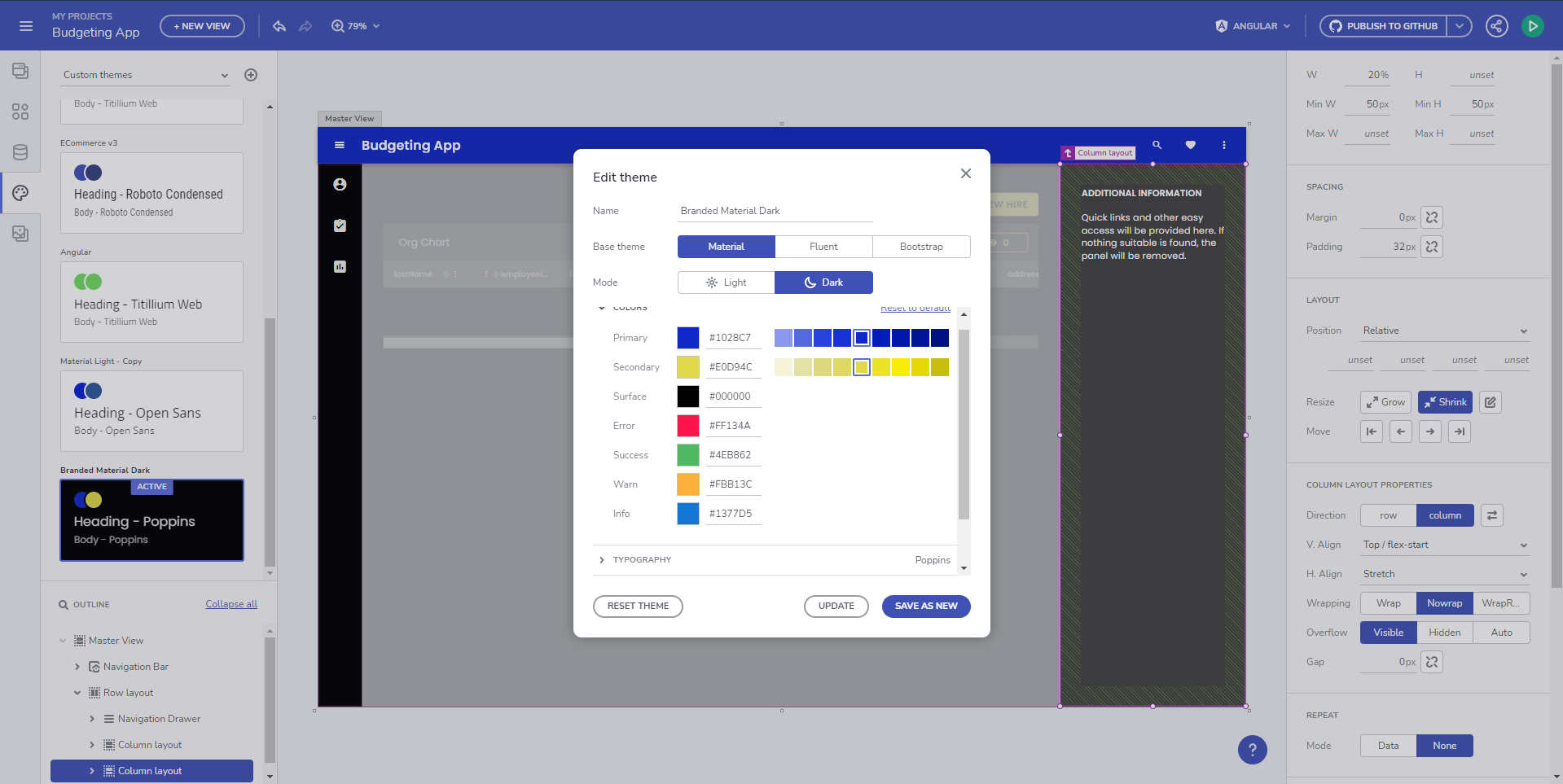The image size is (1563, 784).
Task: Set Overflow to Hidden
Action: (x=1444, y=632)
